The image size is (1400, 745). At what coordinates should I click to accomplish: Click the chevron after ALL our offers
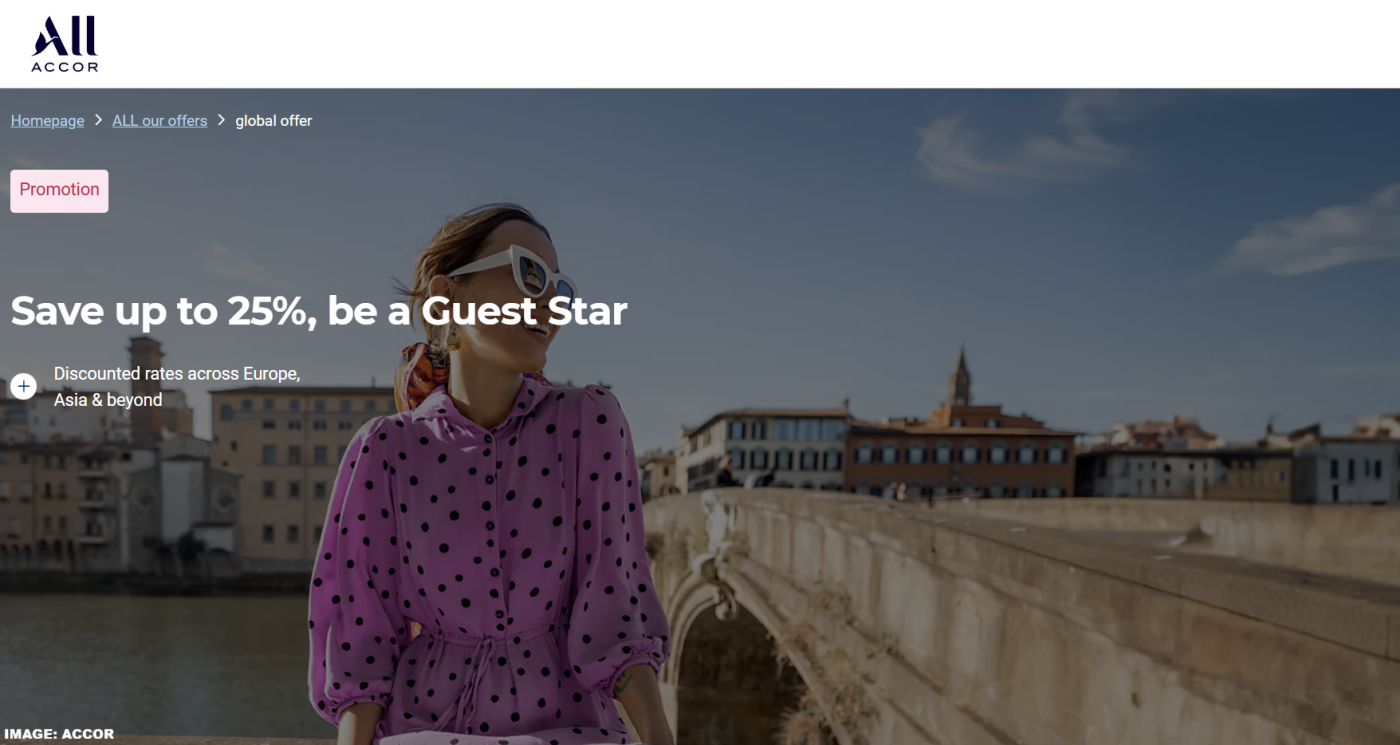(x=221, y=120)
